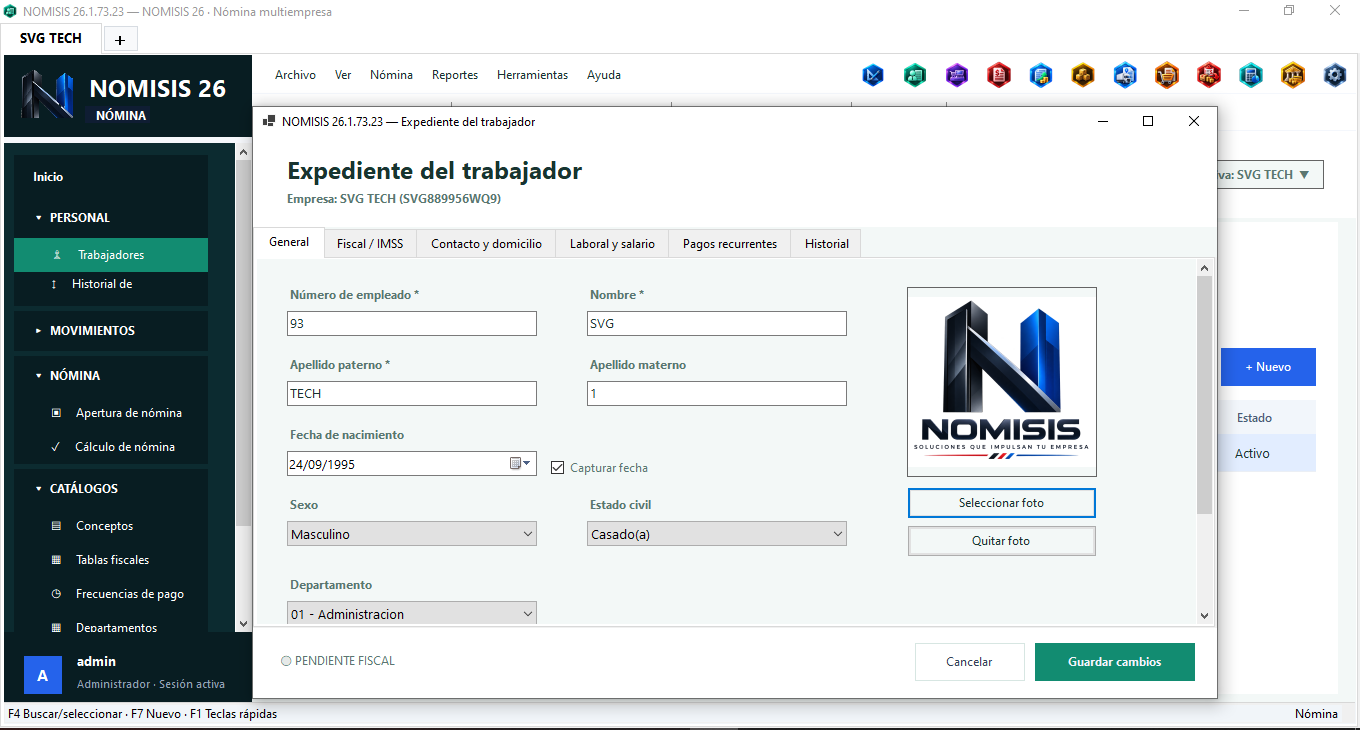Click the employee photo thumbnail
1360x730 pixels.
[x=1002, y=382]
